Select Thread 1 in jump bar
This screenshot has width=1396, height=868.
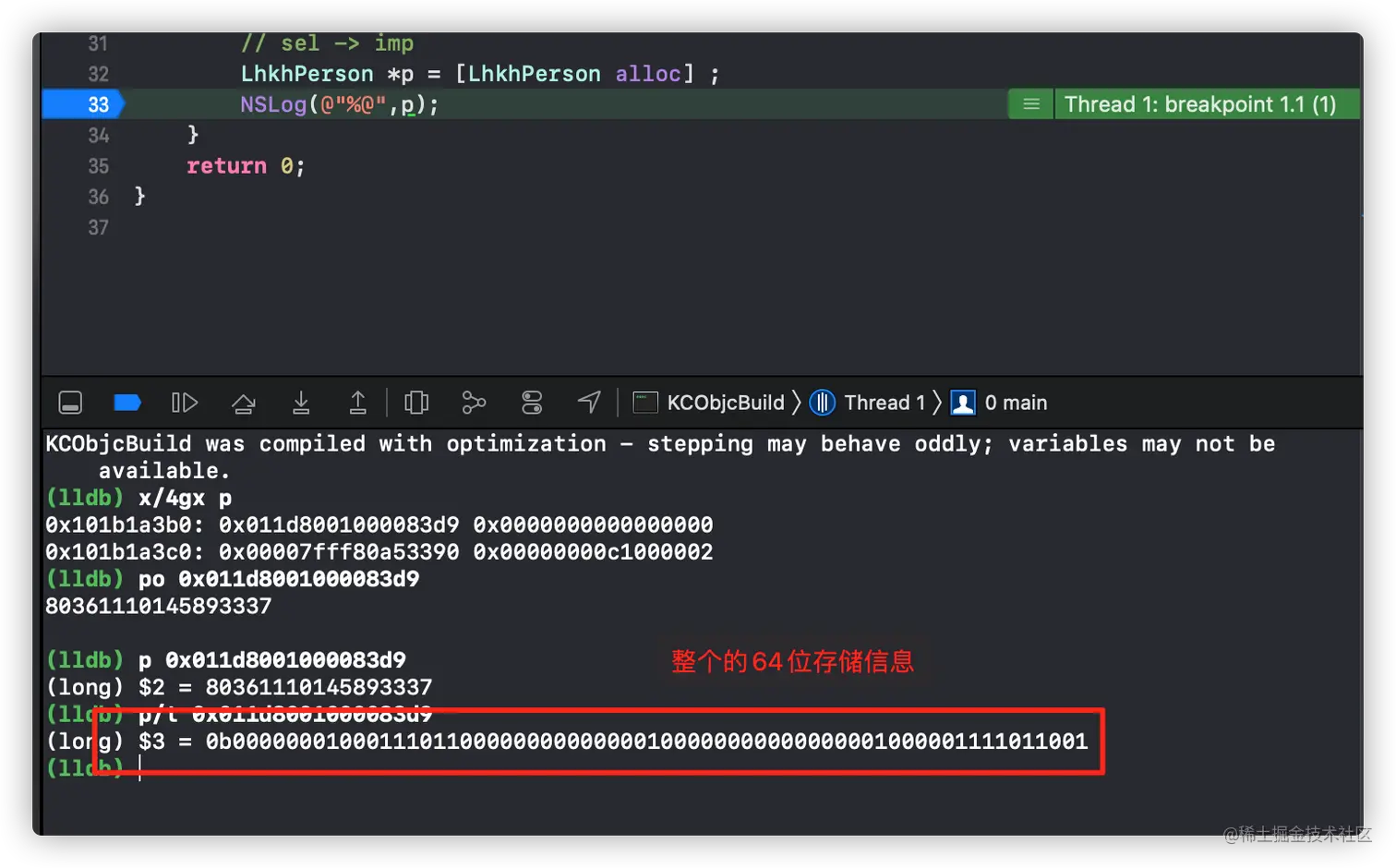[x=868, y=403]
